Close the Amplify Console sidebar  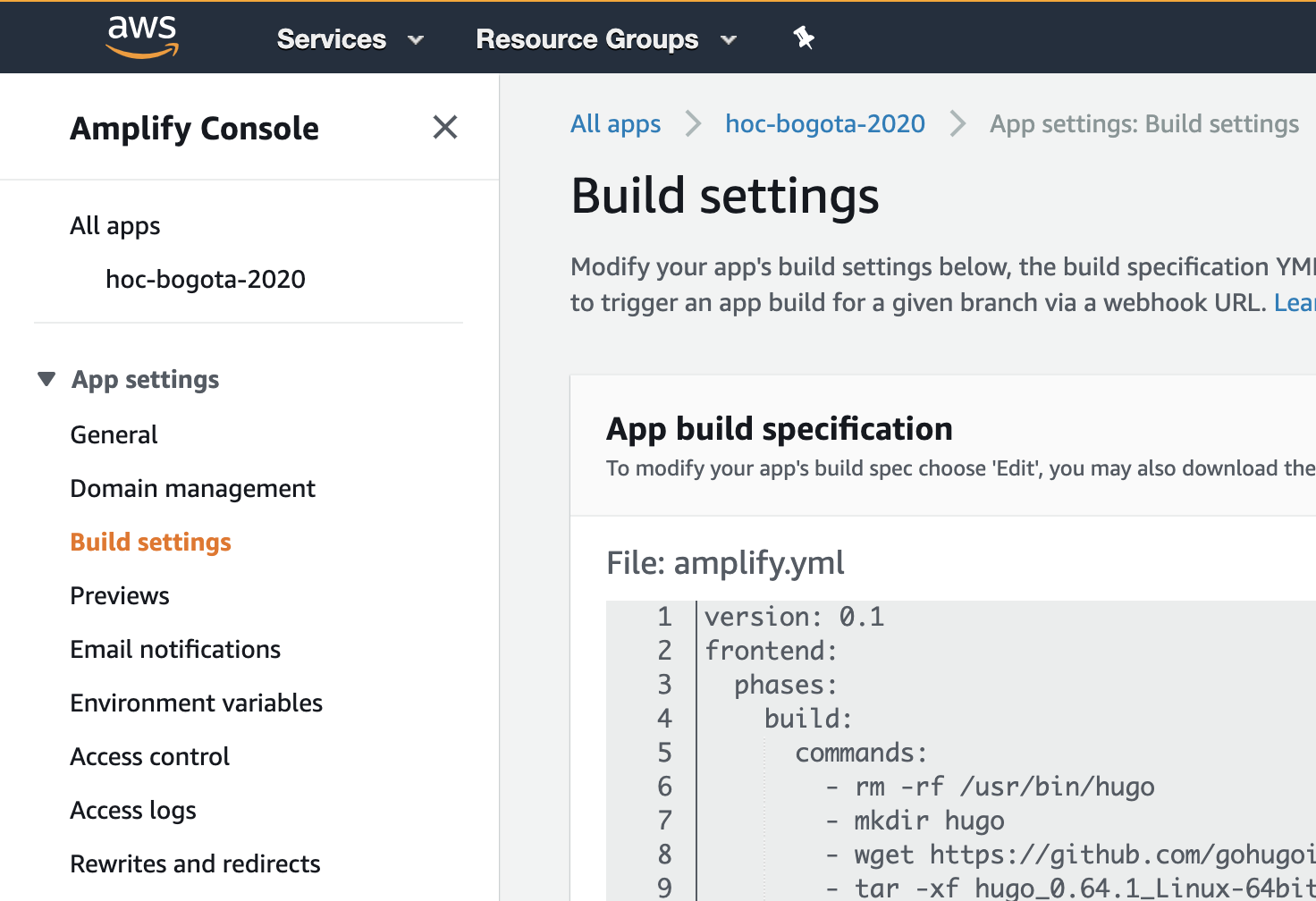coord(444,128)
